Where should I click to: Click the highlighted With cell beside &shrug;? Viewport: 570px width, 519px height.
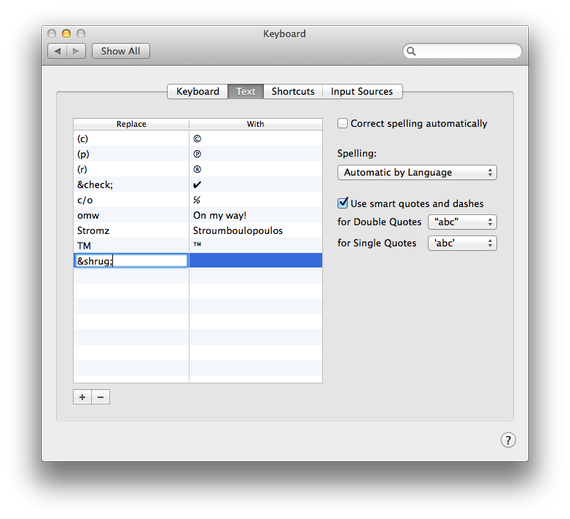(x=256, y=260)
